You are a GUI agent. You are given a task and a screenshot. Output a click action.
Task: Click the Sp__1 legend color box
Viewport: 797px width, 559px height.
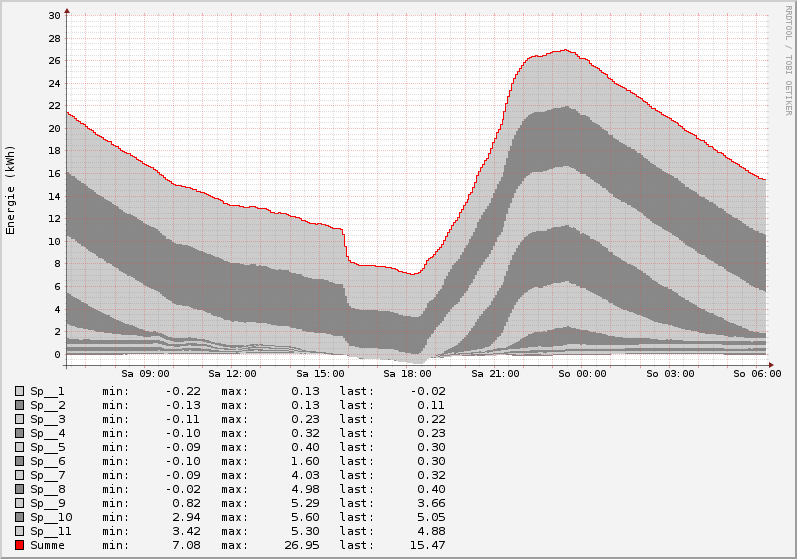(20, 391)
